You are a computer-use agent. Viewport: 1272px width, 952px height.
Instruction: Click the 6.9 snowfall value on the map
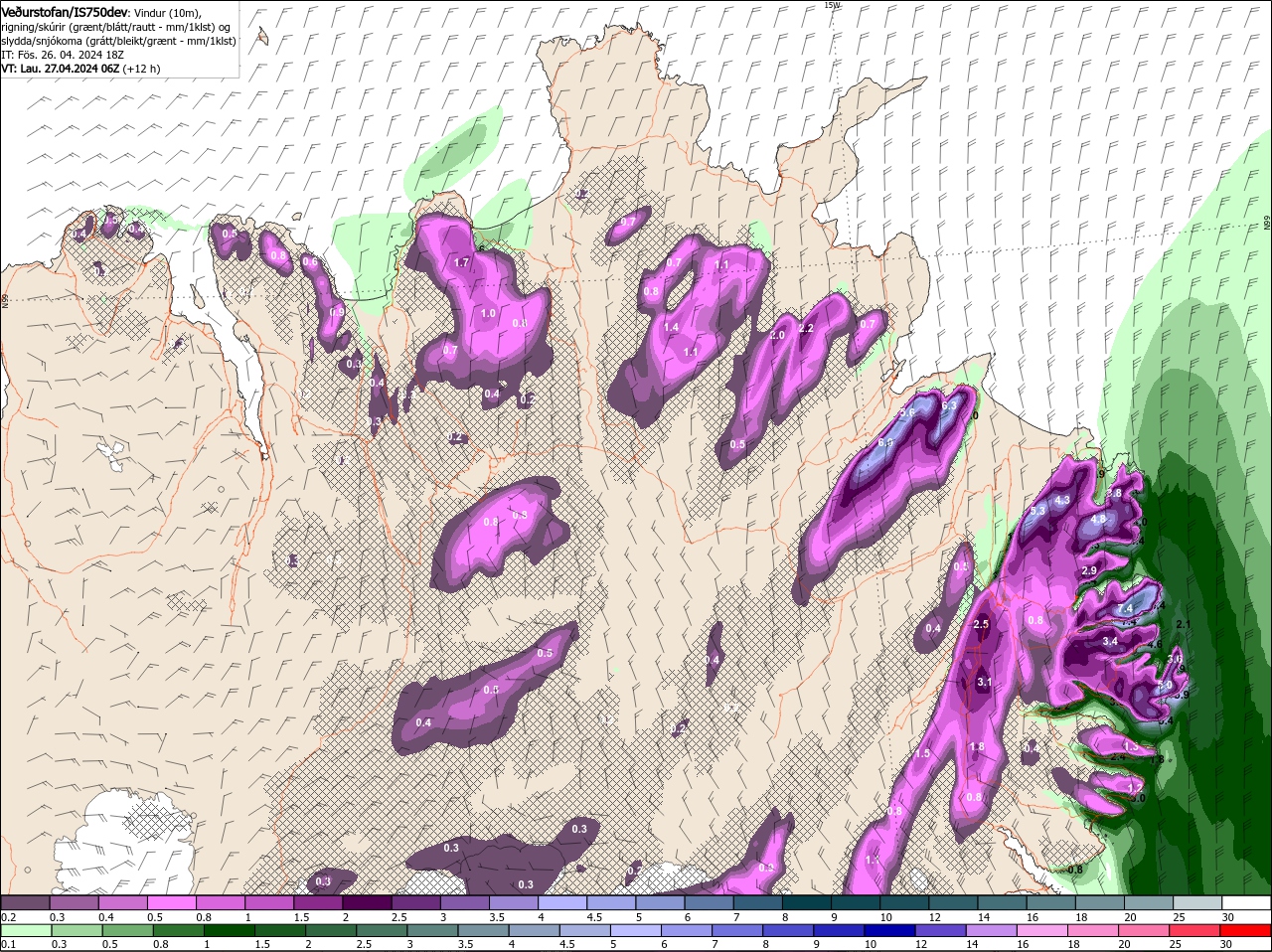coord(886,443)
